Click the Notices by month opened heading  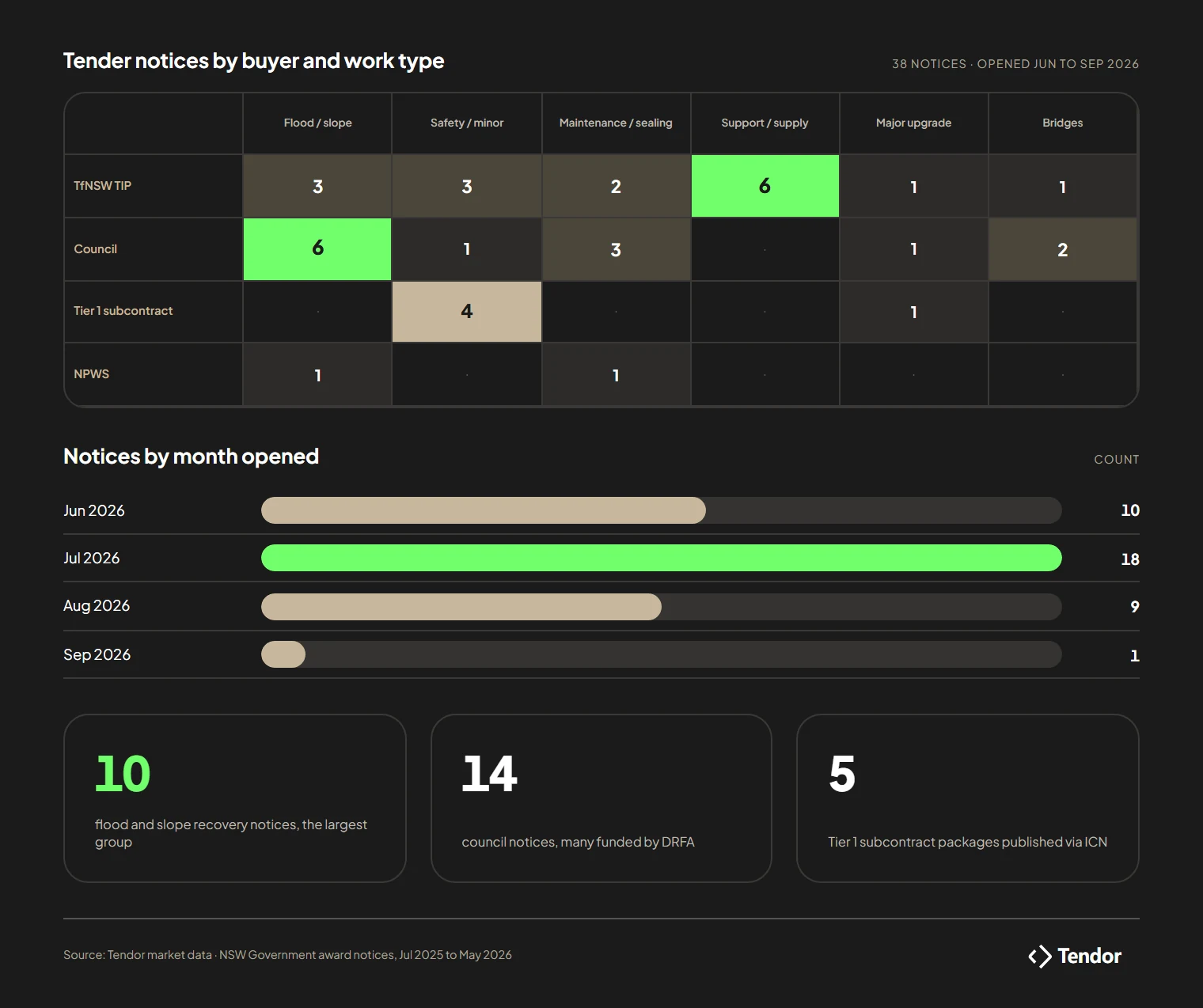click(191, 457)
